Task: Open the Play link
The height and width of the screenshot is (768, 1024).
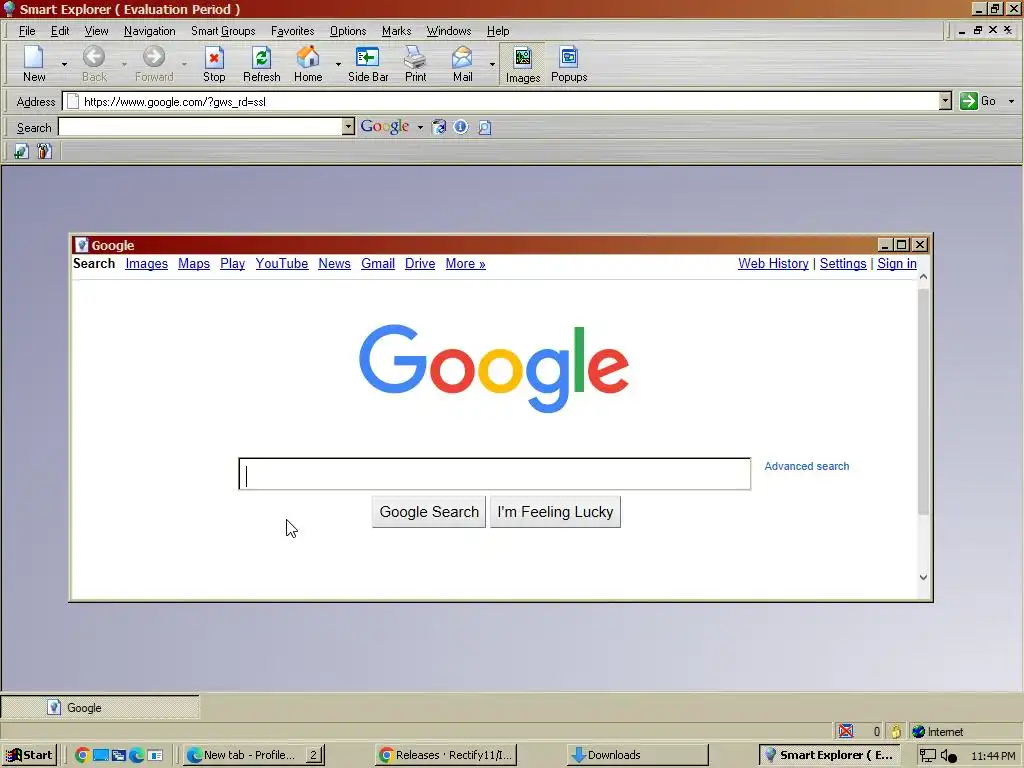Action: [232, 263]
